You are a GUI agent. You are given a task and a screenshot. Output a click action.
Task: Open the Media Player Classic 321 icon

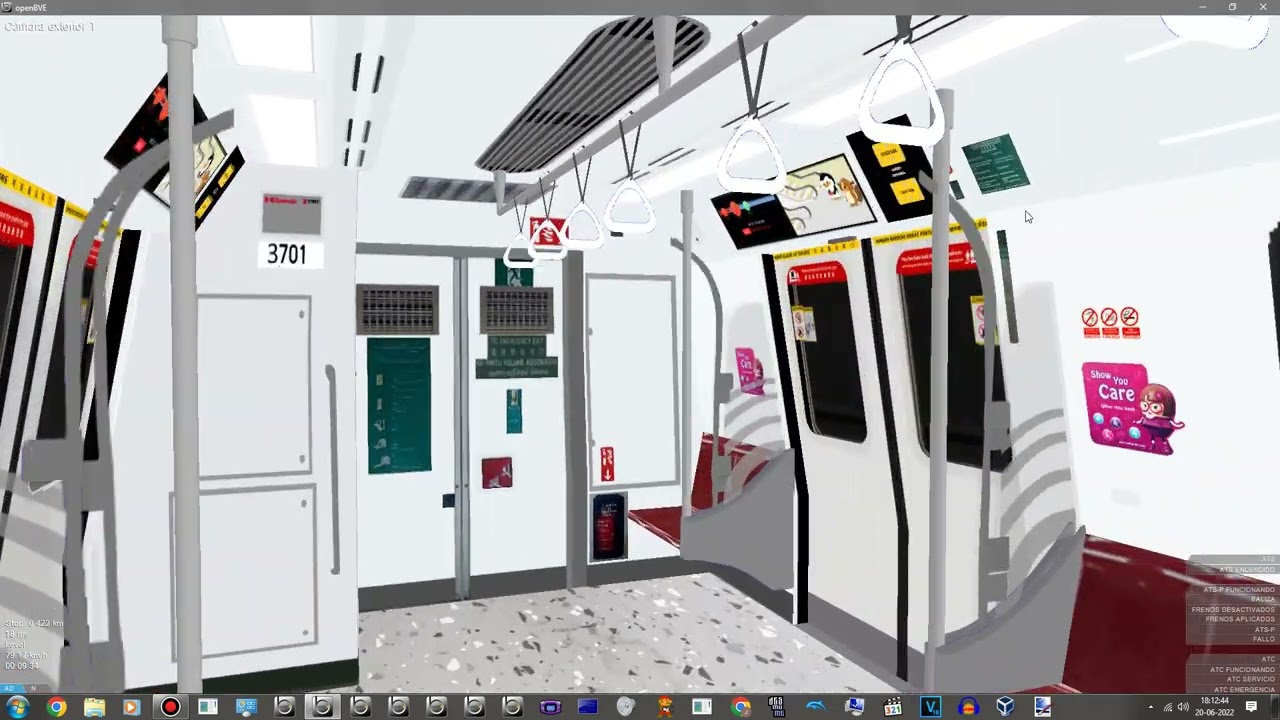pyautogui.click(x=893, y=707)
